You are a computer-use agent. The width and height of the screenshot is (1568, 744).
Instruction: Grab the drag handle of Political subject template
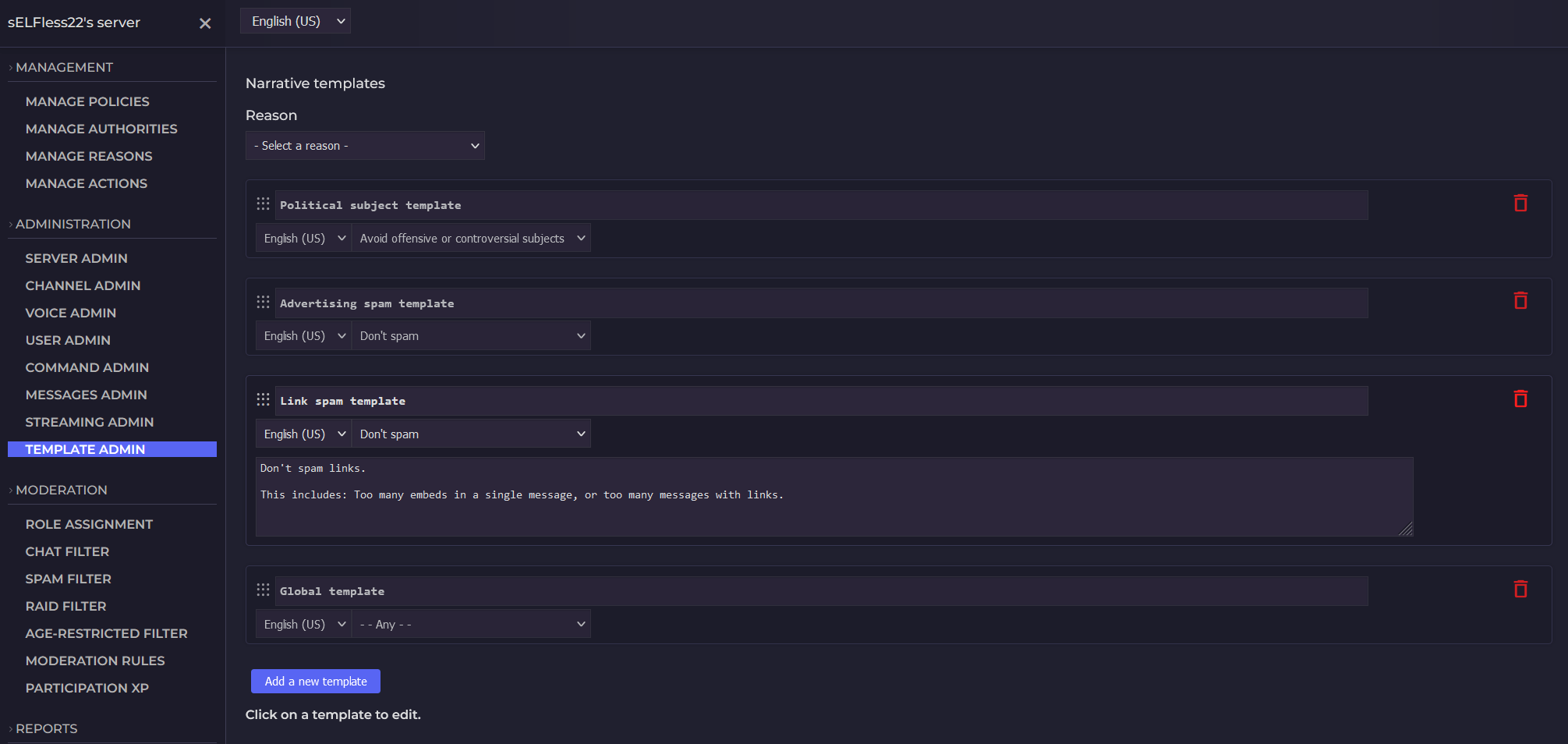tap(263, 204)
